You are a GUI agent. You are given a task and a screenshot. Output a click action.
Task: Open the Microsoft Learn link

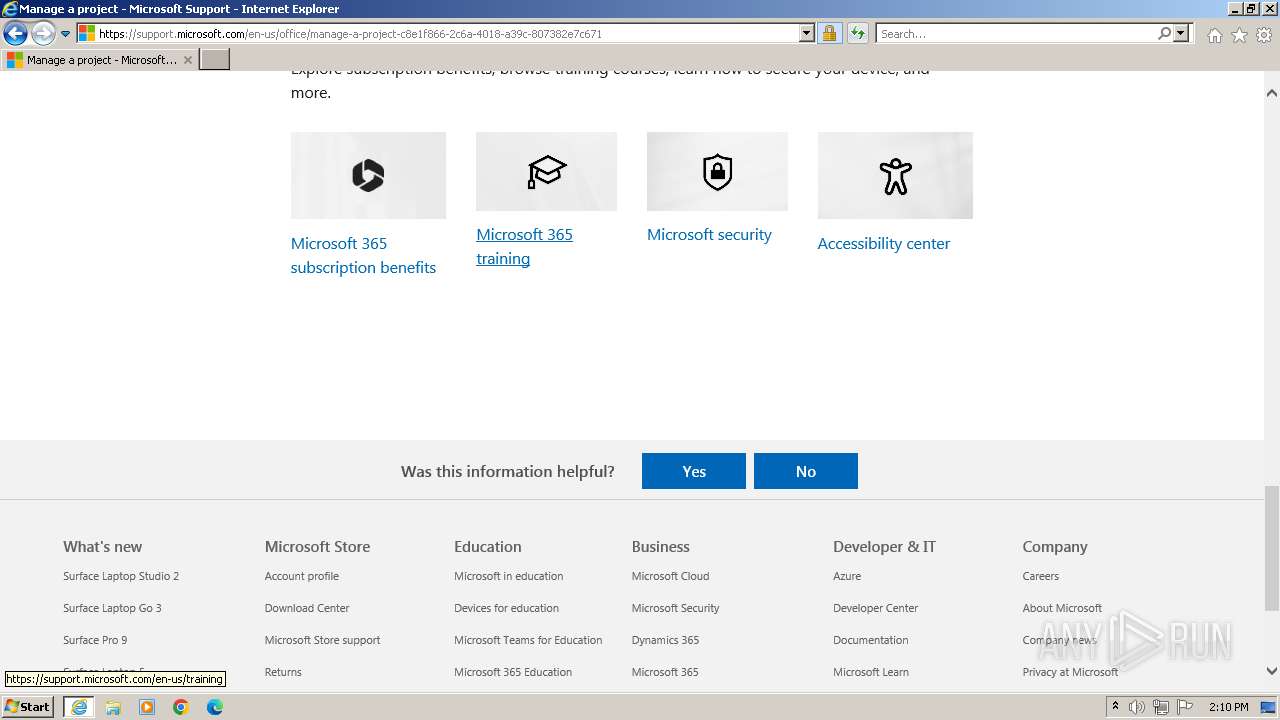click(x=871, y=672)
